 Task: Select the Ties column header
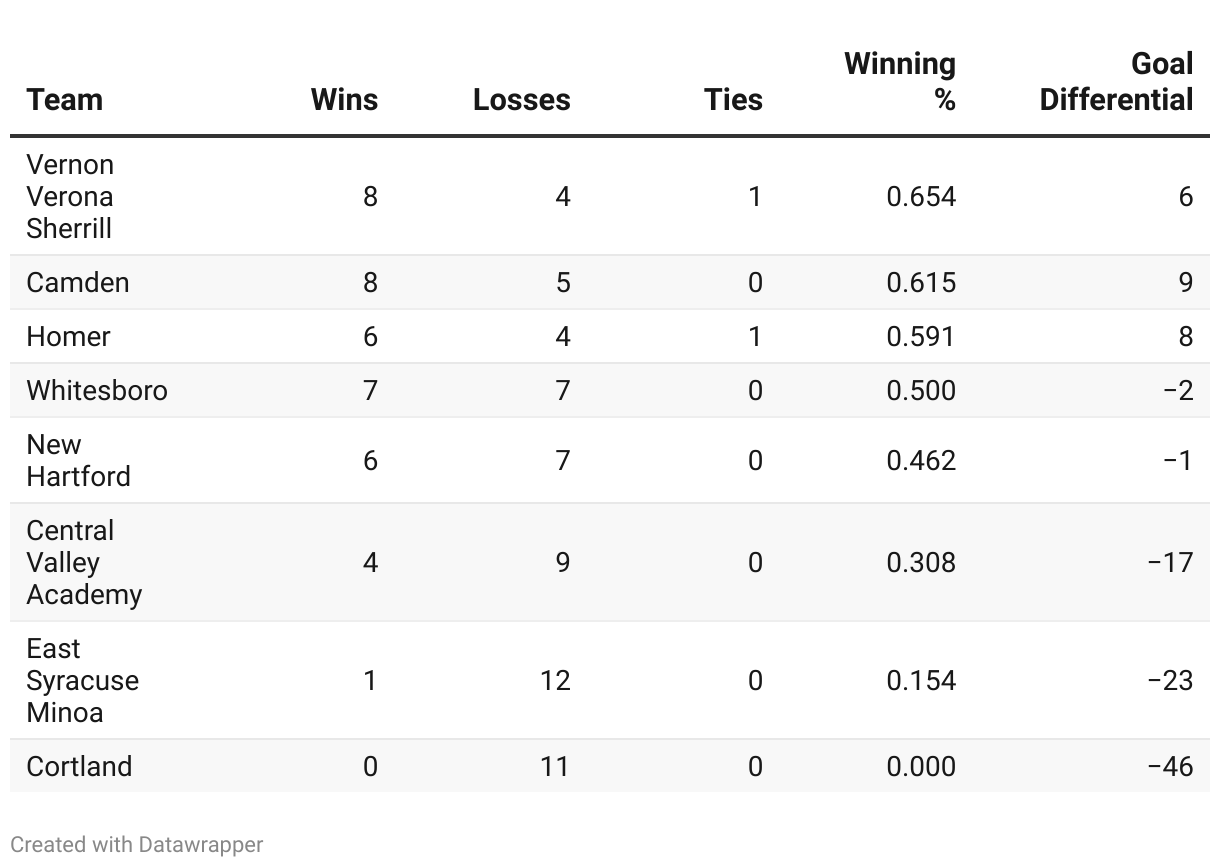point(733,100)
